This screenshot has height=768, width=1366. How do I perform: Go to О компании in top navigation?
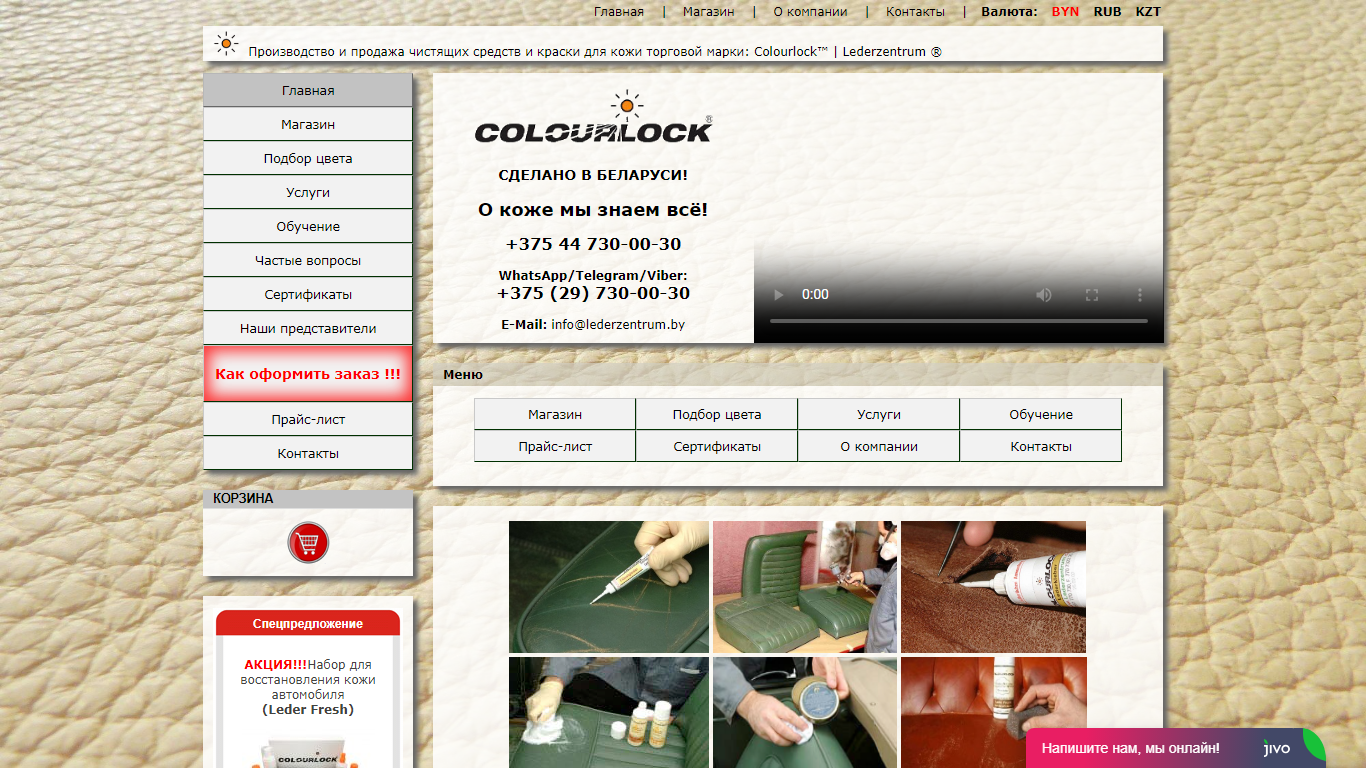click(810, 12)
